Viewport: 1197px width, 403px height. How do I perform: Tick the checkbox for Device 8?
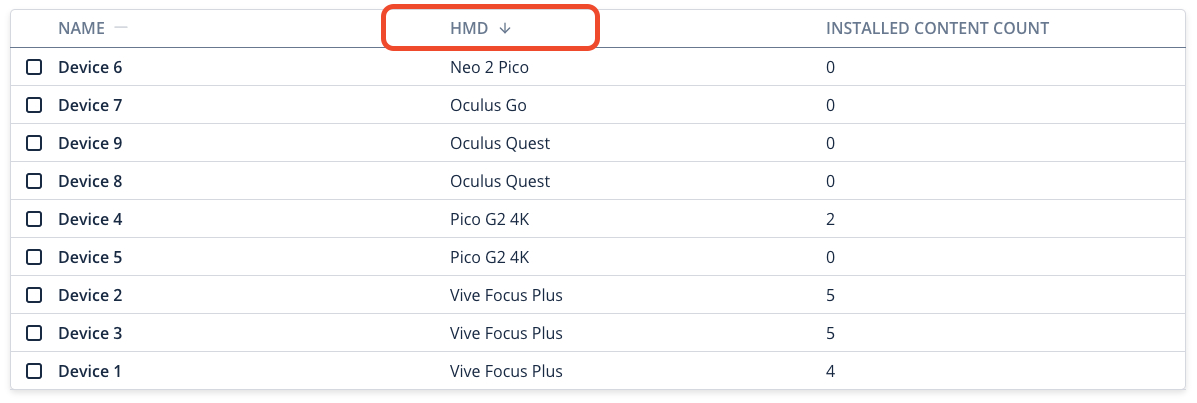34,181
